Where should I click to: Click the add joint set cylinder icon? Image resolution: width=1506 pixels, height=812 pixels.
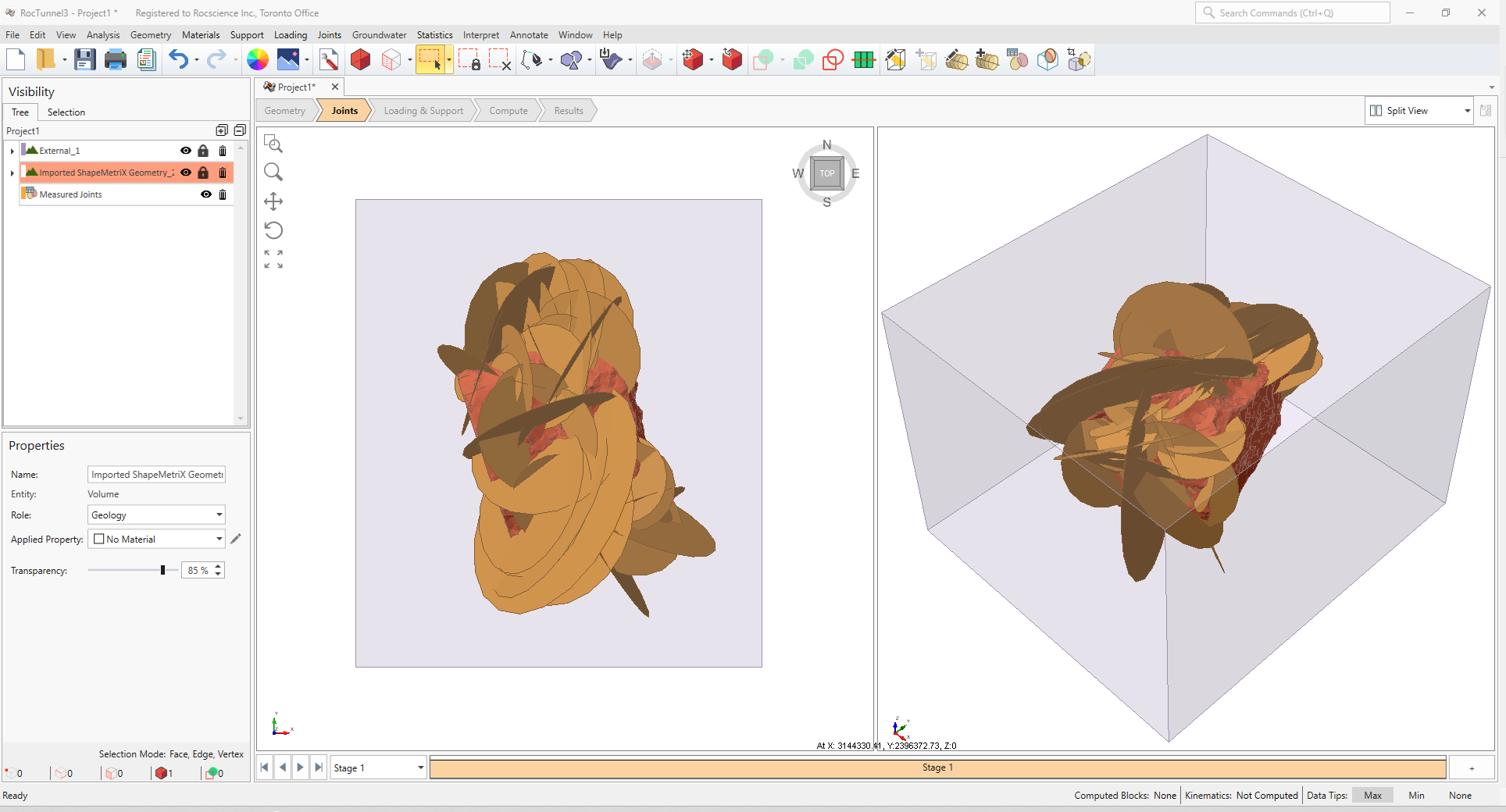(987, 59)
